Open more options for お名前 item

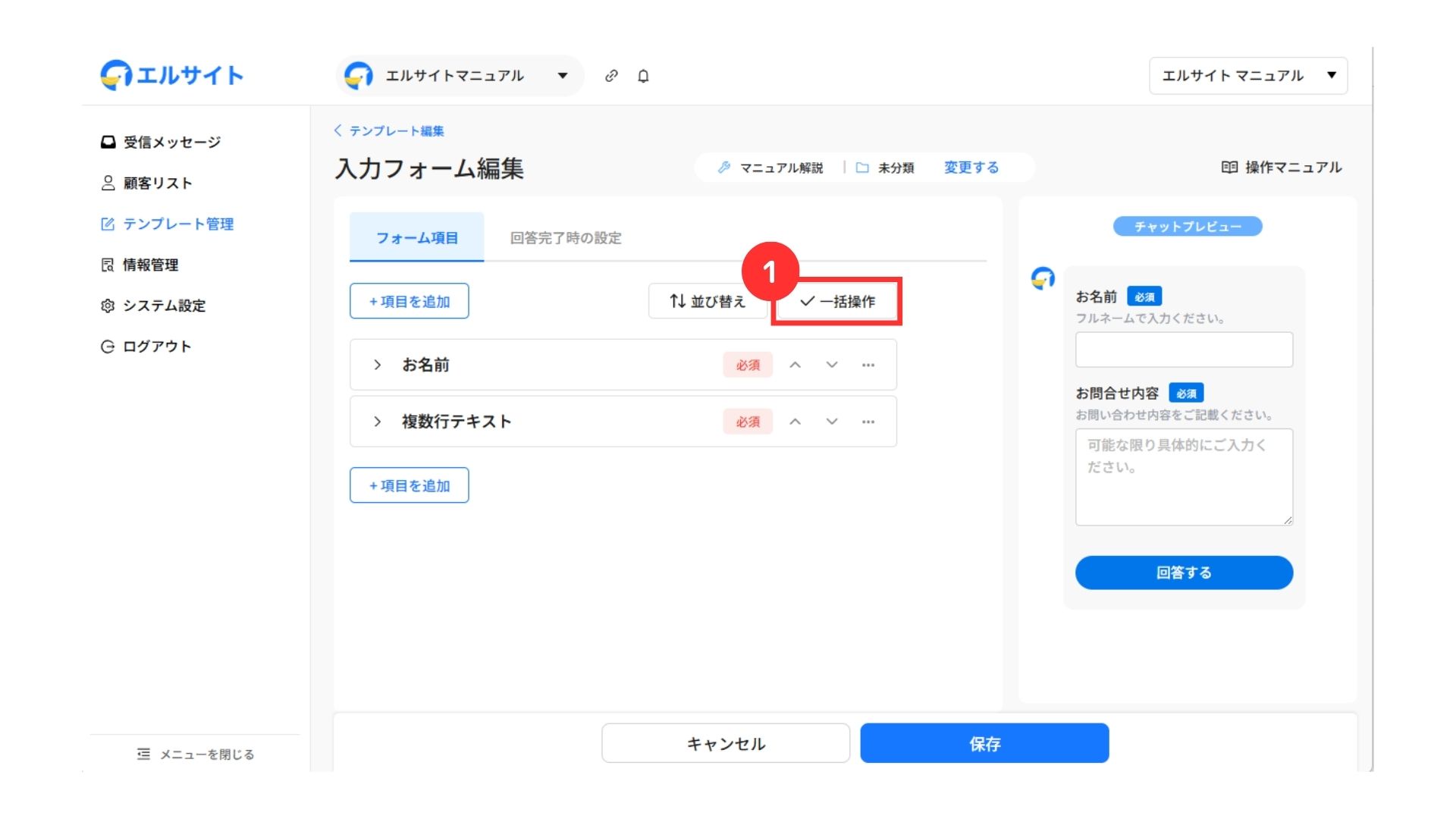(x=868, y=365)
